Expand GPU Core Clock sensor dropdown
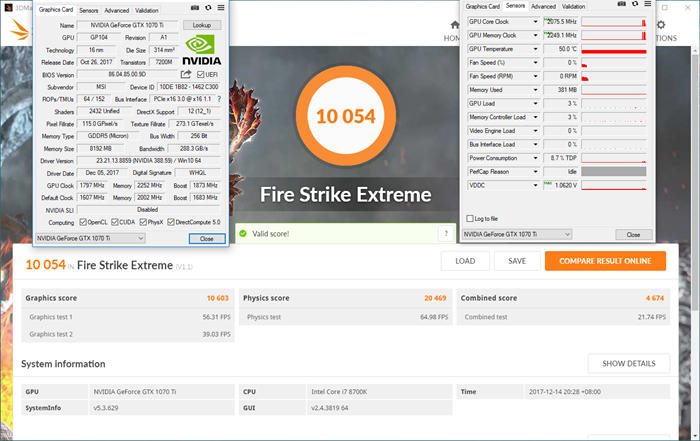Viewport: 700px width, 441px height. (x=535, y=21)
